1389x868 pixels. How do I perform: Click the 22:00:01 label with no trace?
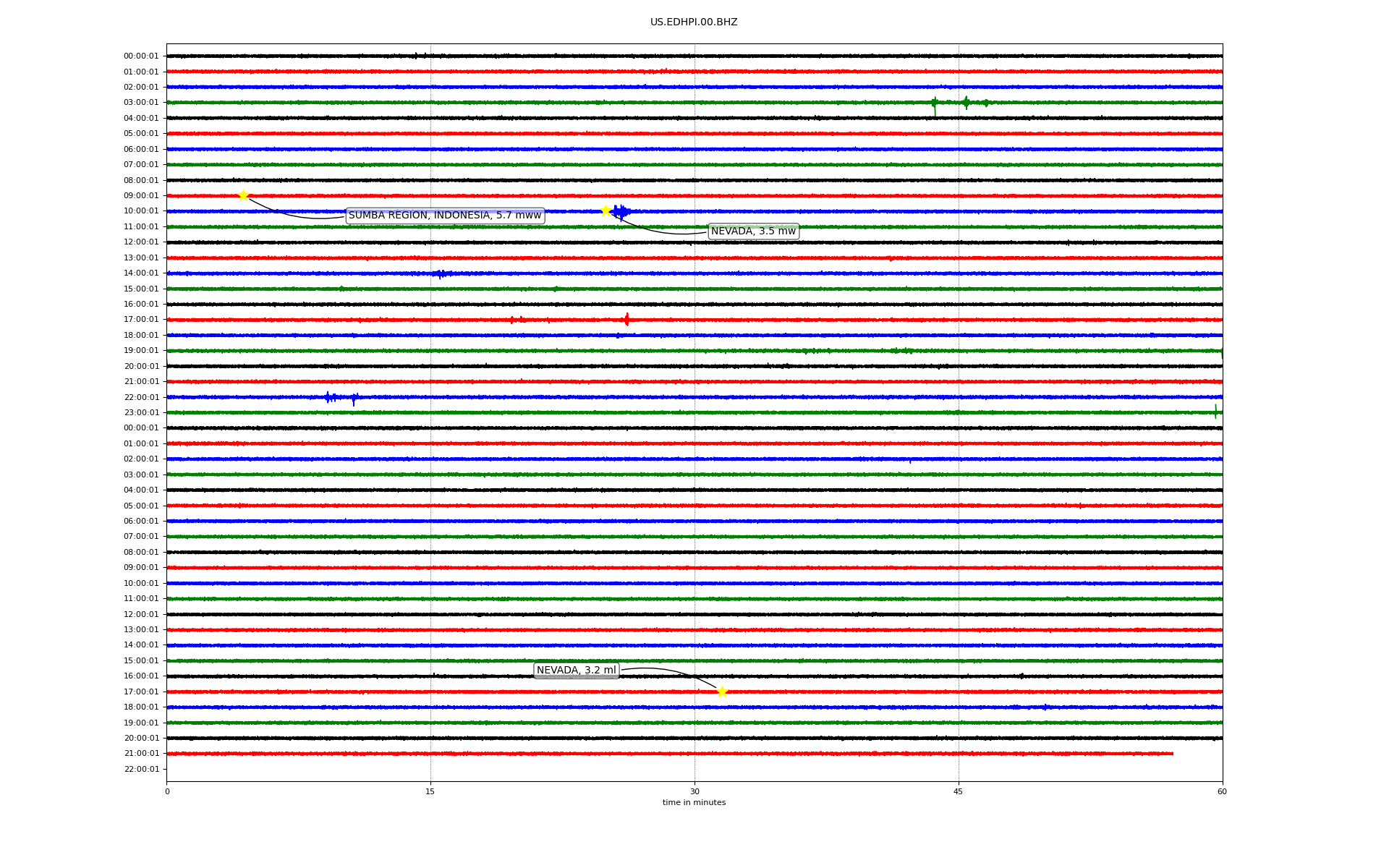(141, 770)
